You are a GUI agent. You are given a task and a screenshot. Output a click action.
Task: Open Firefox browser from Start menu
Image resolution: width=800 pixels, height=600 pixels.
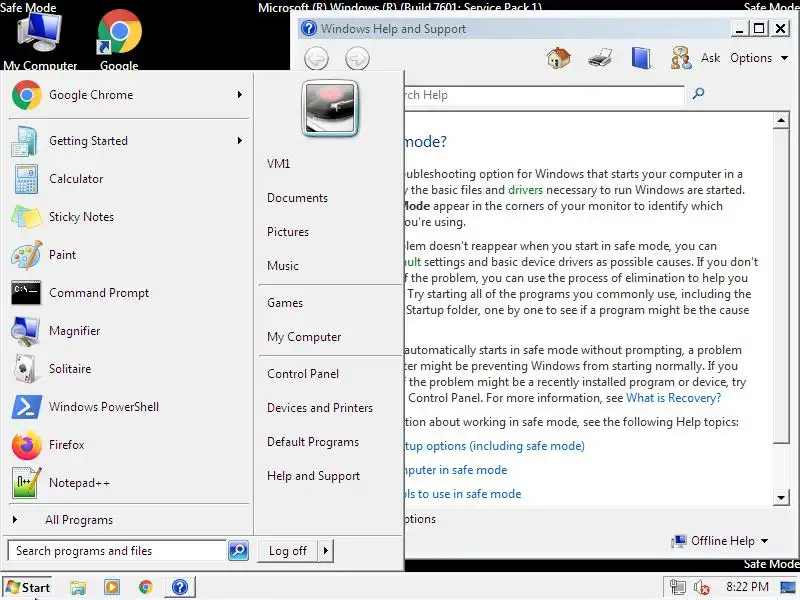pyautogui.click(x=129, y=445)
